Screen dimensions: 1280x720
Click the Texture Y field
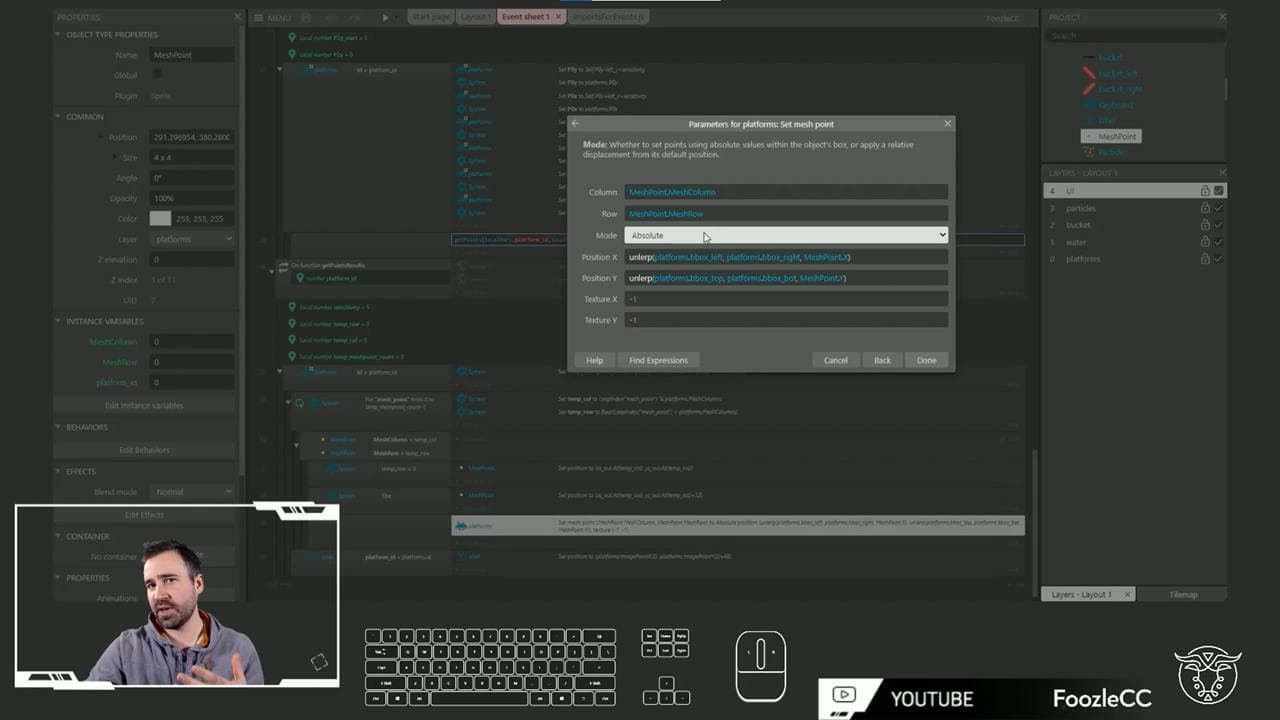tap(786, 320)
